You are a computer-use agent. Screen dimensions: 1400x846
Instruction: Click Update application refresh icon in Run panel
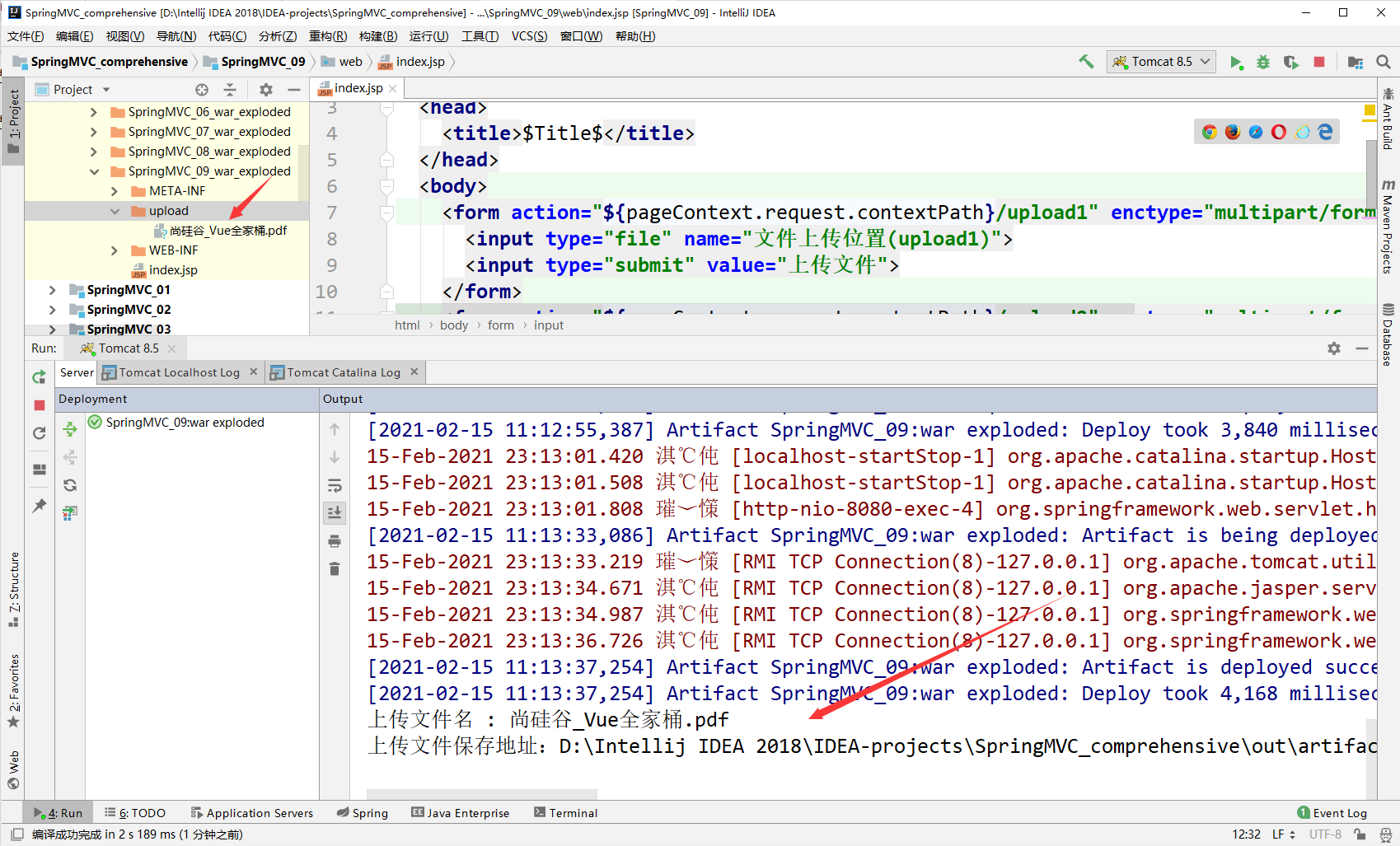39,433
